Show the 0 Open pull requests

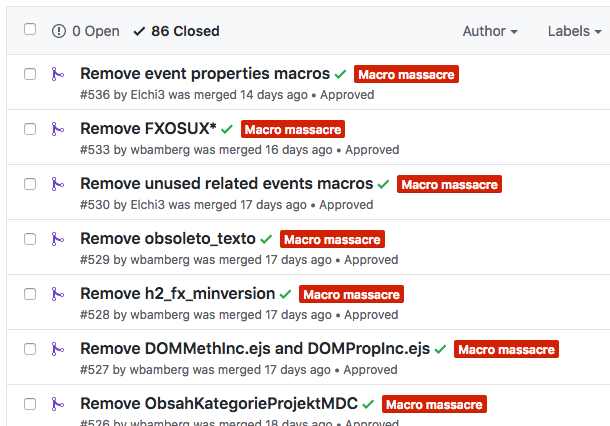(86, 31)
